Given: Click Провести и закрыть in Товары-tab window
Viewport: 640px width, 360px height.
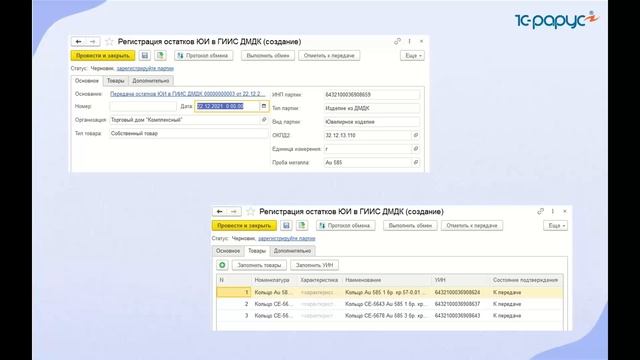Looking at the screenshot, I should click(x=244, y=225).
